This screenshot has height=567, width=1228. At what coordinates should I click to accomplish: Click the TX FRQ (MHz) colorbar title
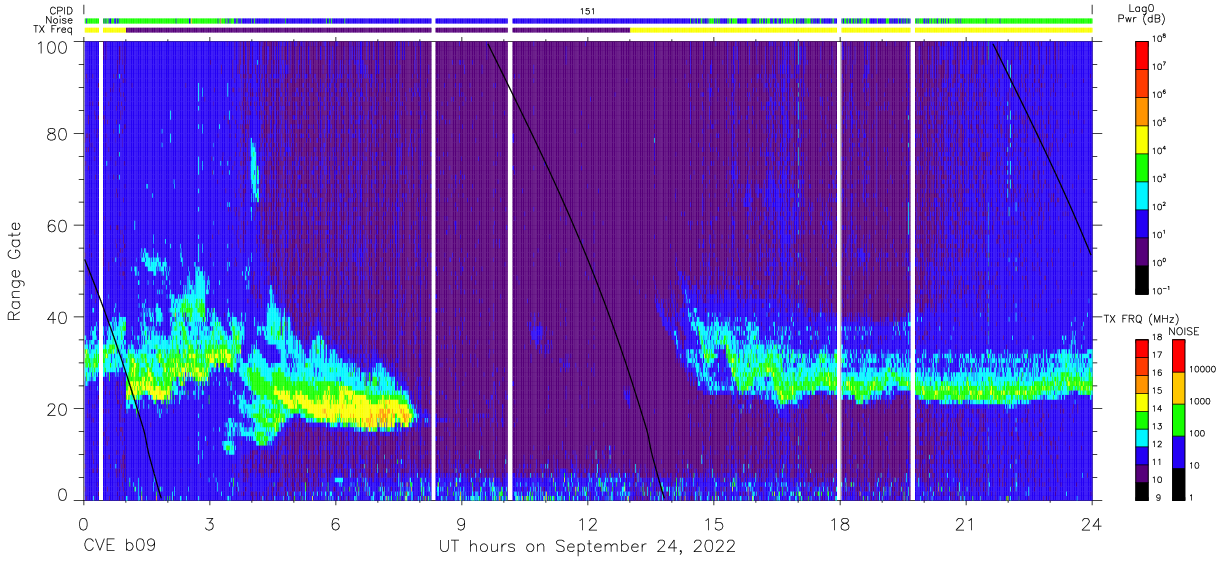[x=1140, y=319]
